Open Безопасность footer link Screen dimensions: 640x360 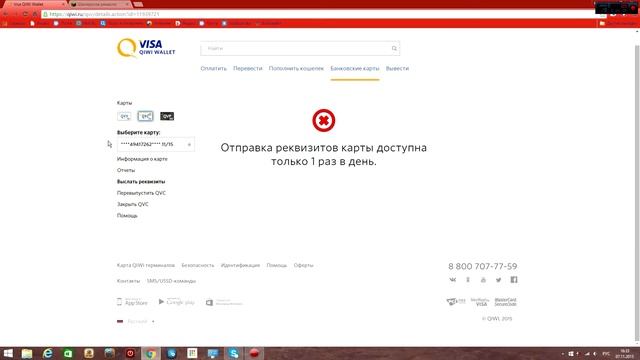(x=198, y=265)
